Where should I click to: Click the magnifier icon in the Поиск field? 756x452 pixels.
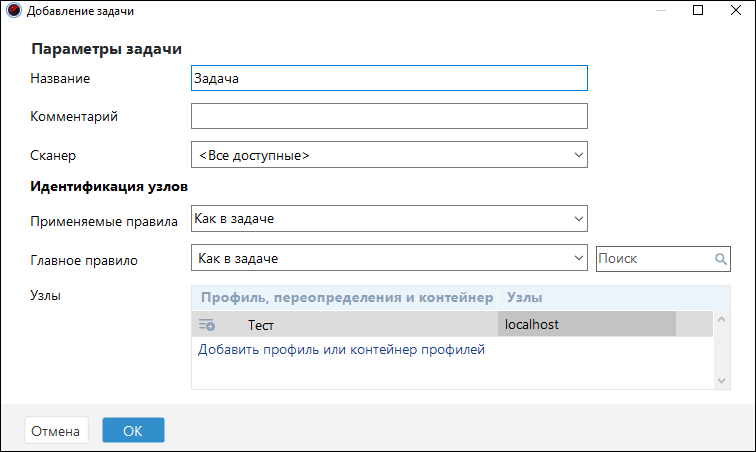point(721,259)
